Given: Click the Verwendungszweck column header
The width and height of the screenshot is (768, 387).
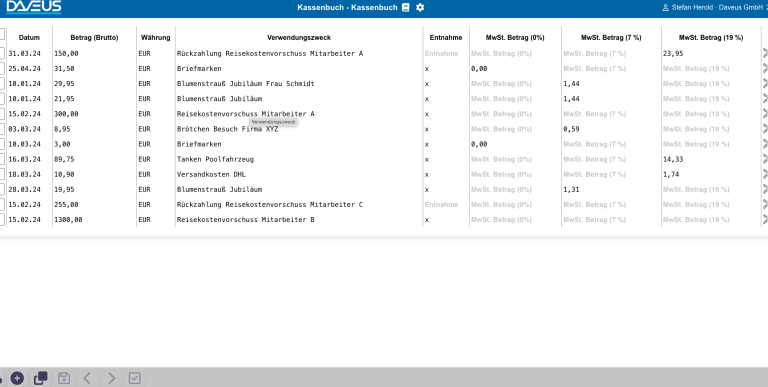Looking at the screenshot, I should click(x=299, y=38).
